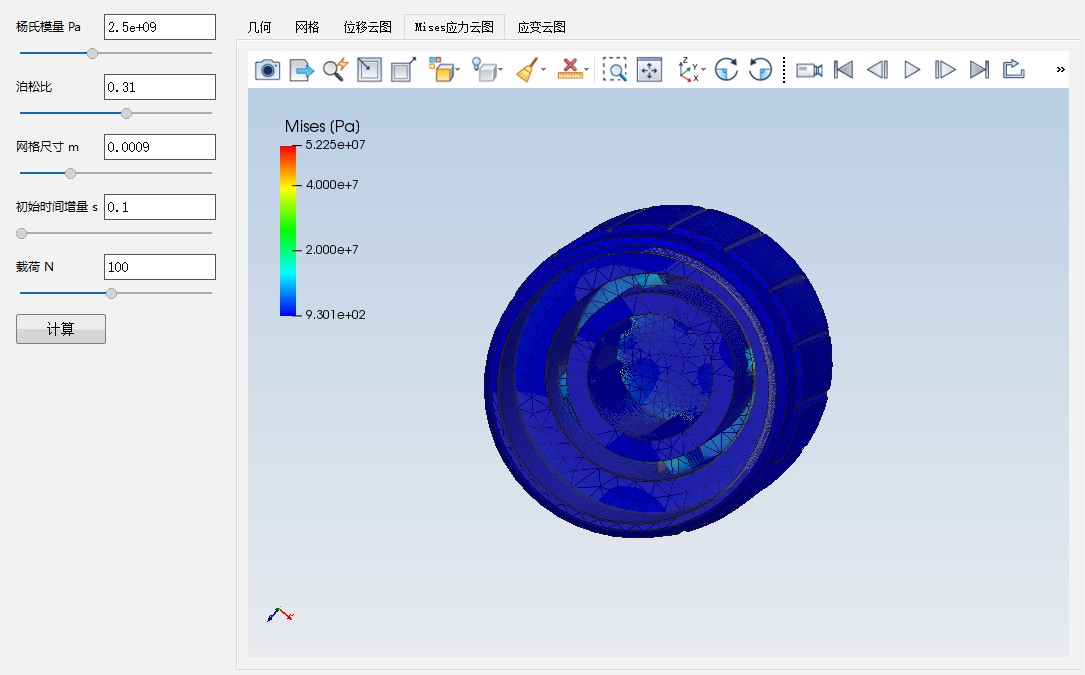Click the legend maximum value 5.225e+07

point(336,145)
